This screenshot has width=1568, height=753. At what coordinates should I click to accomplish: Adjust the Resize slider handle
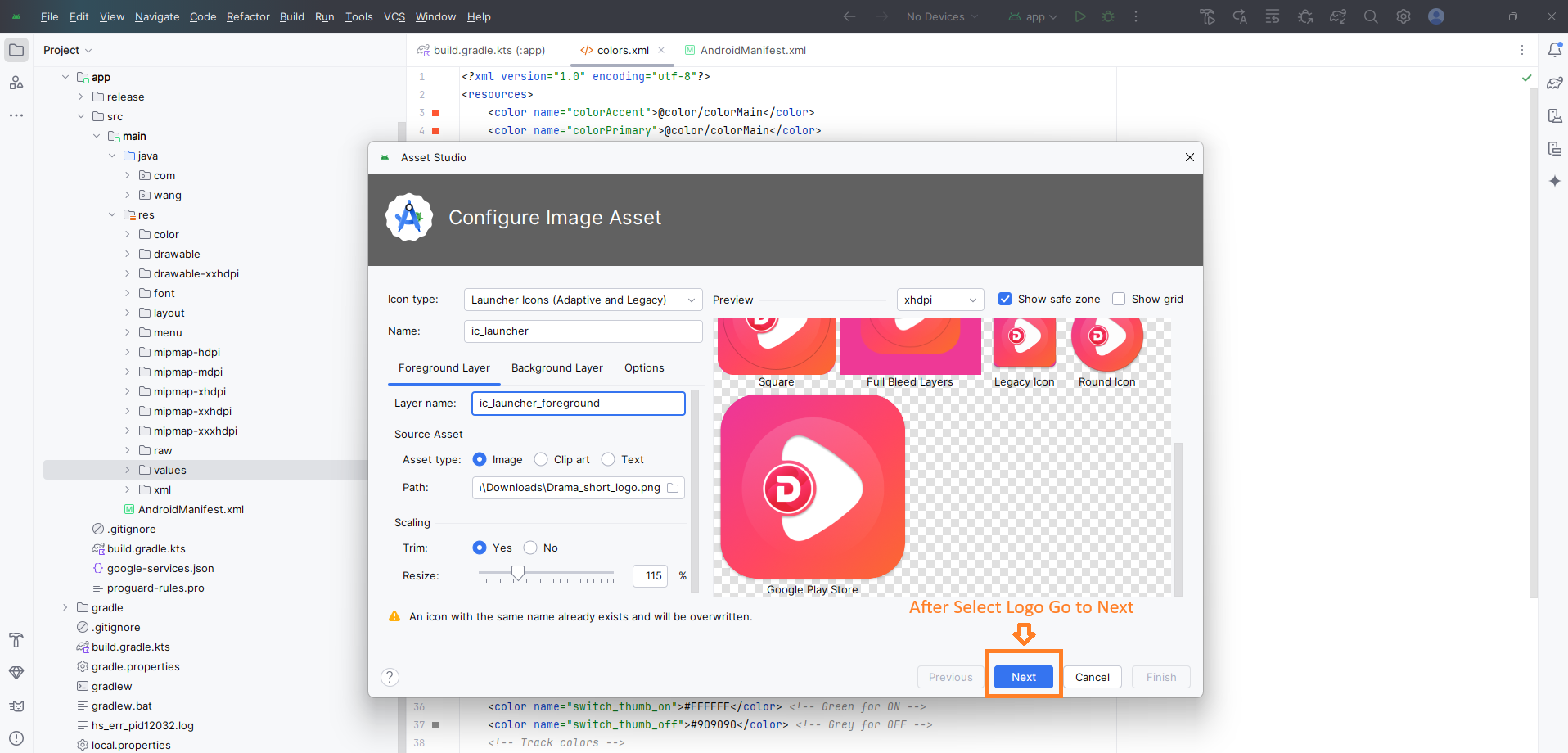518,573
